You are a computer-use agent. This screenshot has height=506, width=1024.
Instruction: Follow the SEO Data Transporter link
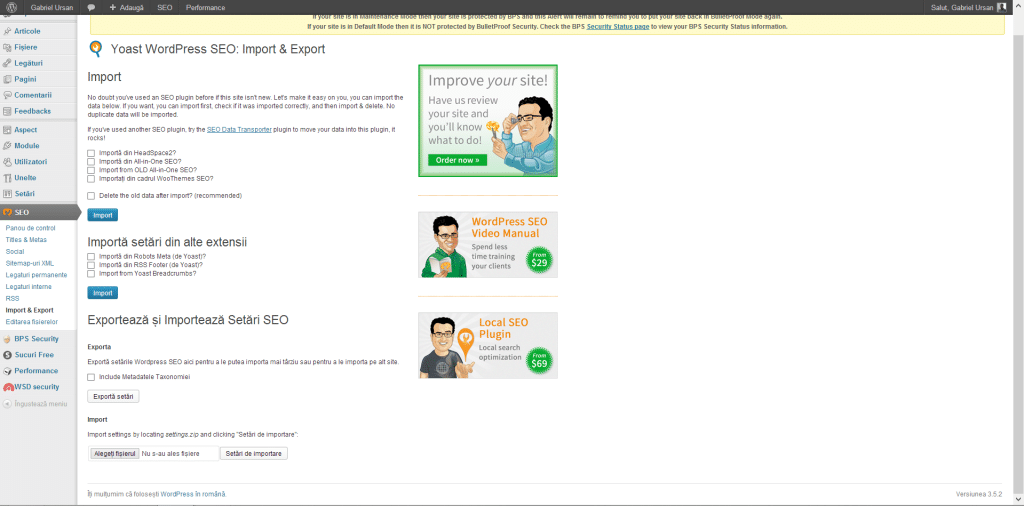point(238,130)
